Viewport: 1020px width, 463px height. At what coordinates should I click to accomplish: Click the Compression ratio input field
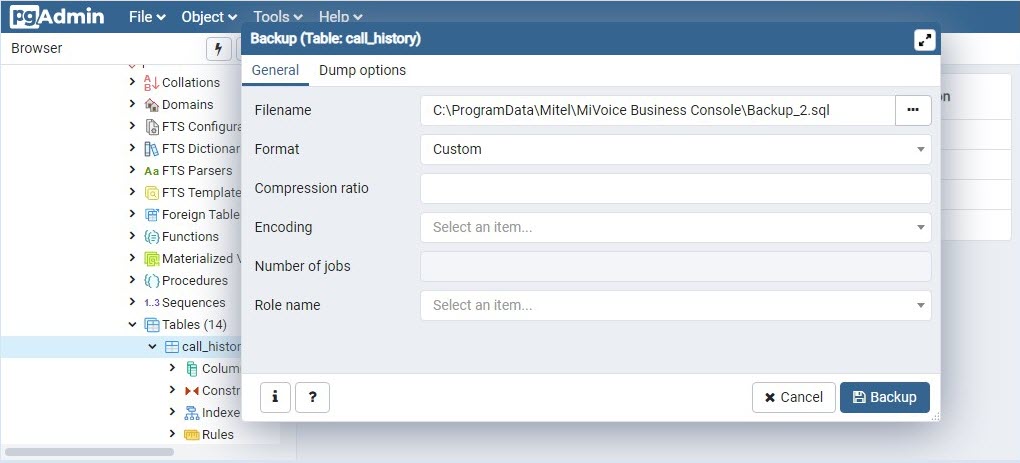(x=675, y=188)
